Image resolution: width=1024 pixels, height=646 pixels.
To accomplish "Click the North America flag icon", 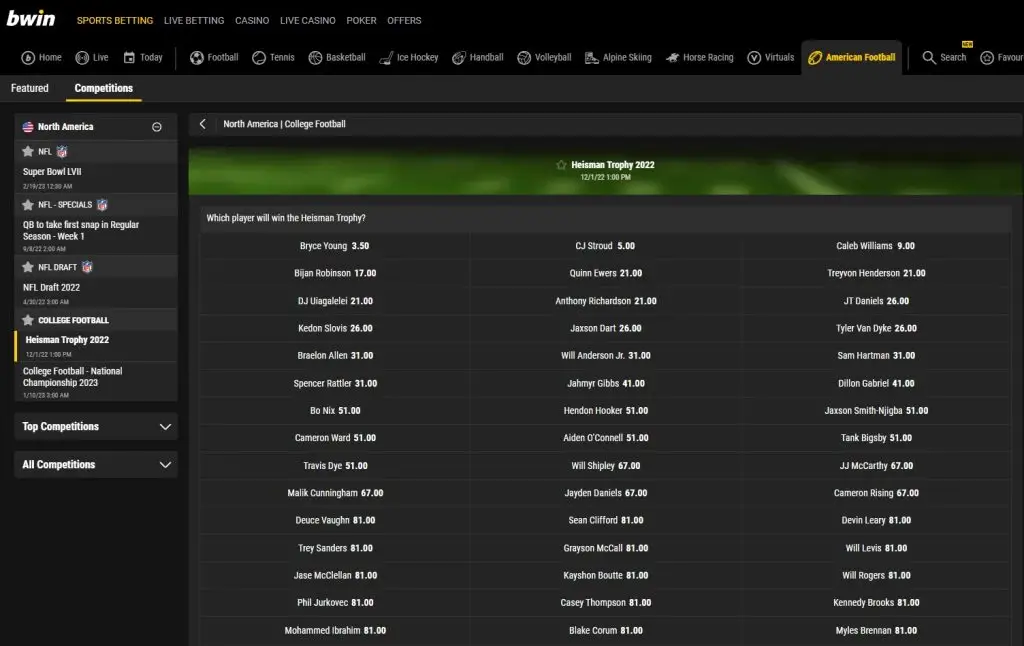I will pyautogui.click(x=27, y=127).
